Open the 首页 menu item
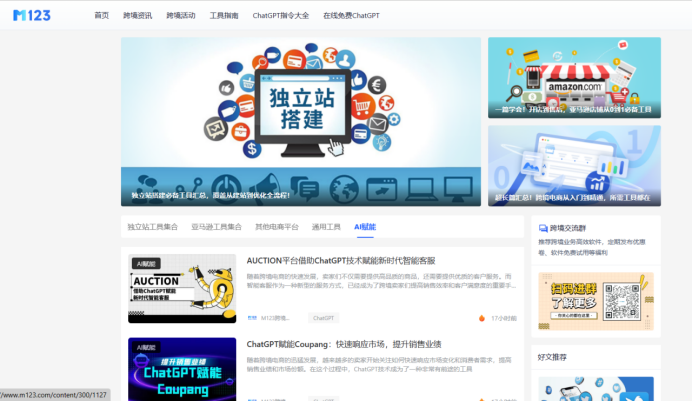This screenshot has width=693, height=402. point(102,15)
